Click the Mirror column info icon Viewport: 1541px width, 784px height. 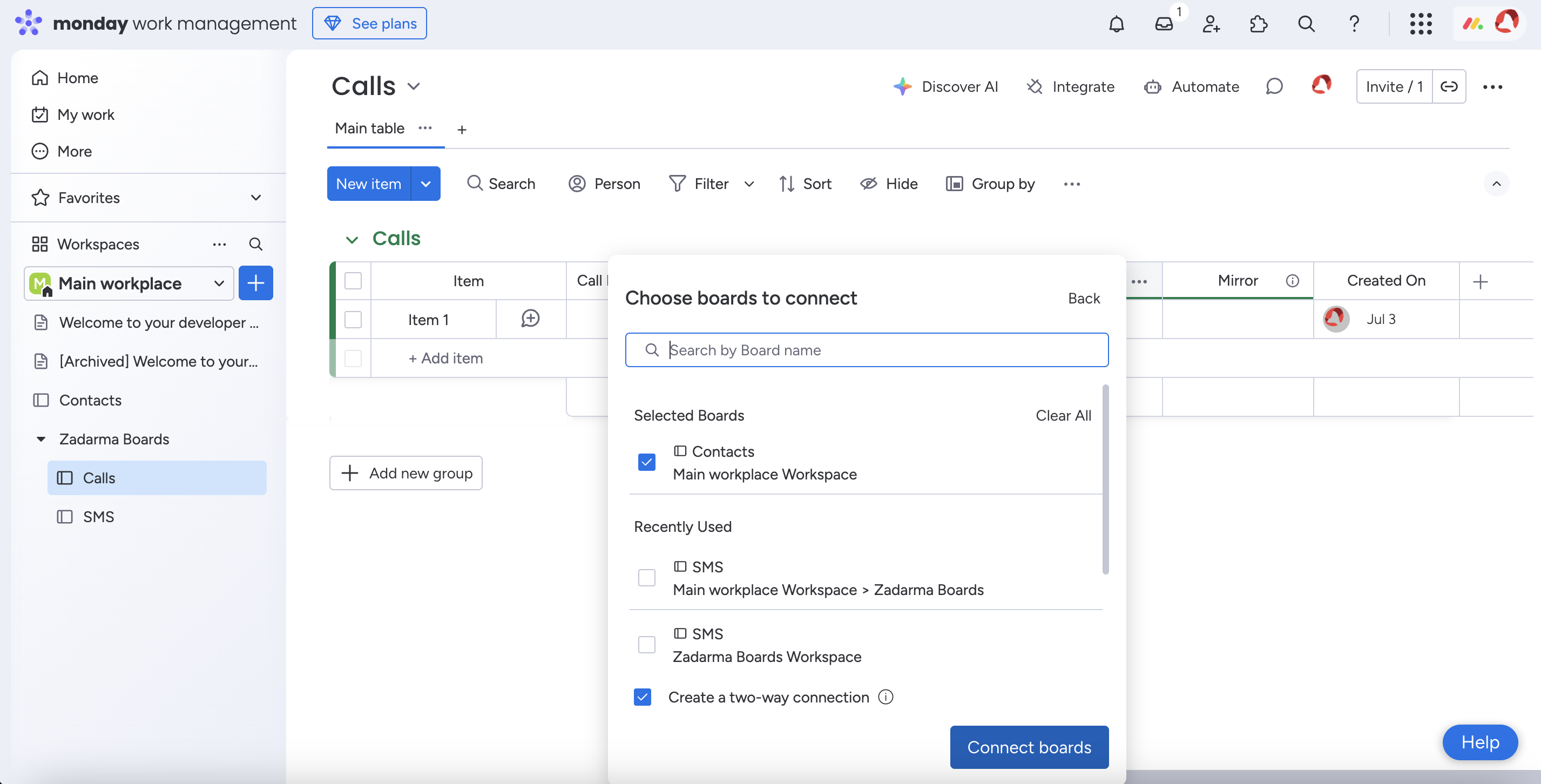(x=1292, y=280)
